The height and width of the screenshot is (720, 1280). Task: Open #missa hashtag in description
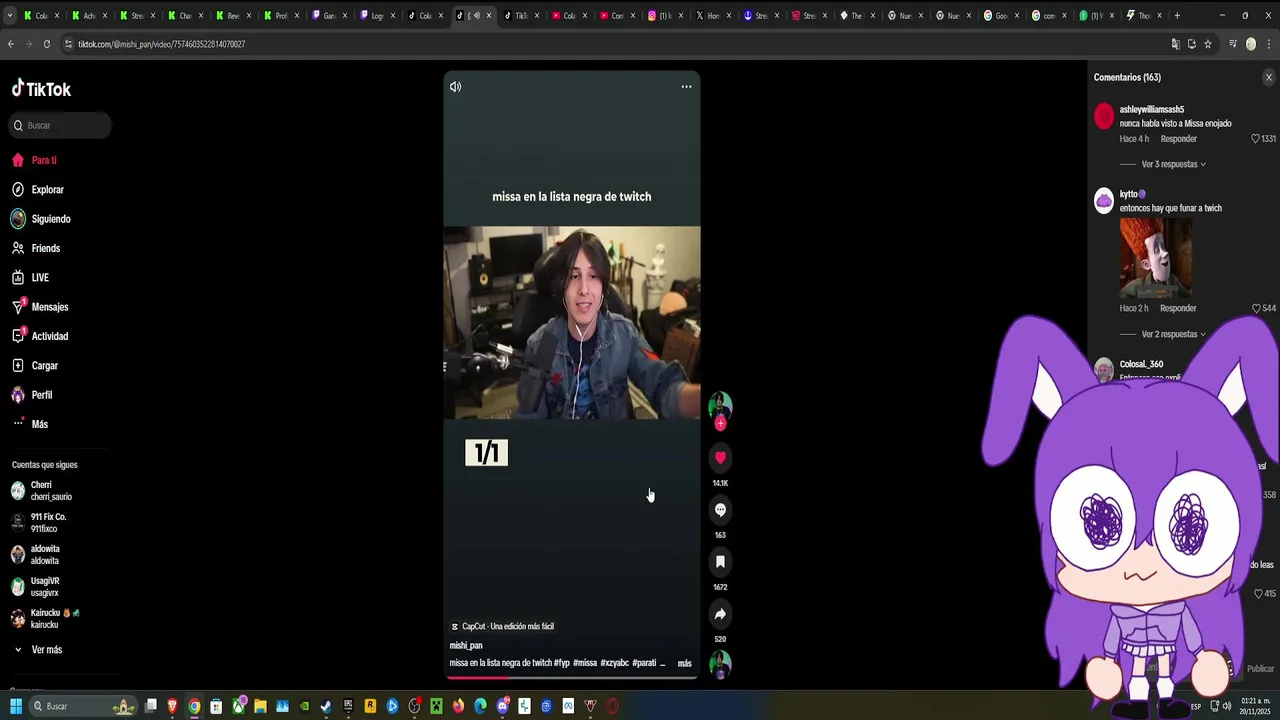(x=585, y=663)
